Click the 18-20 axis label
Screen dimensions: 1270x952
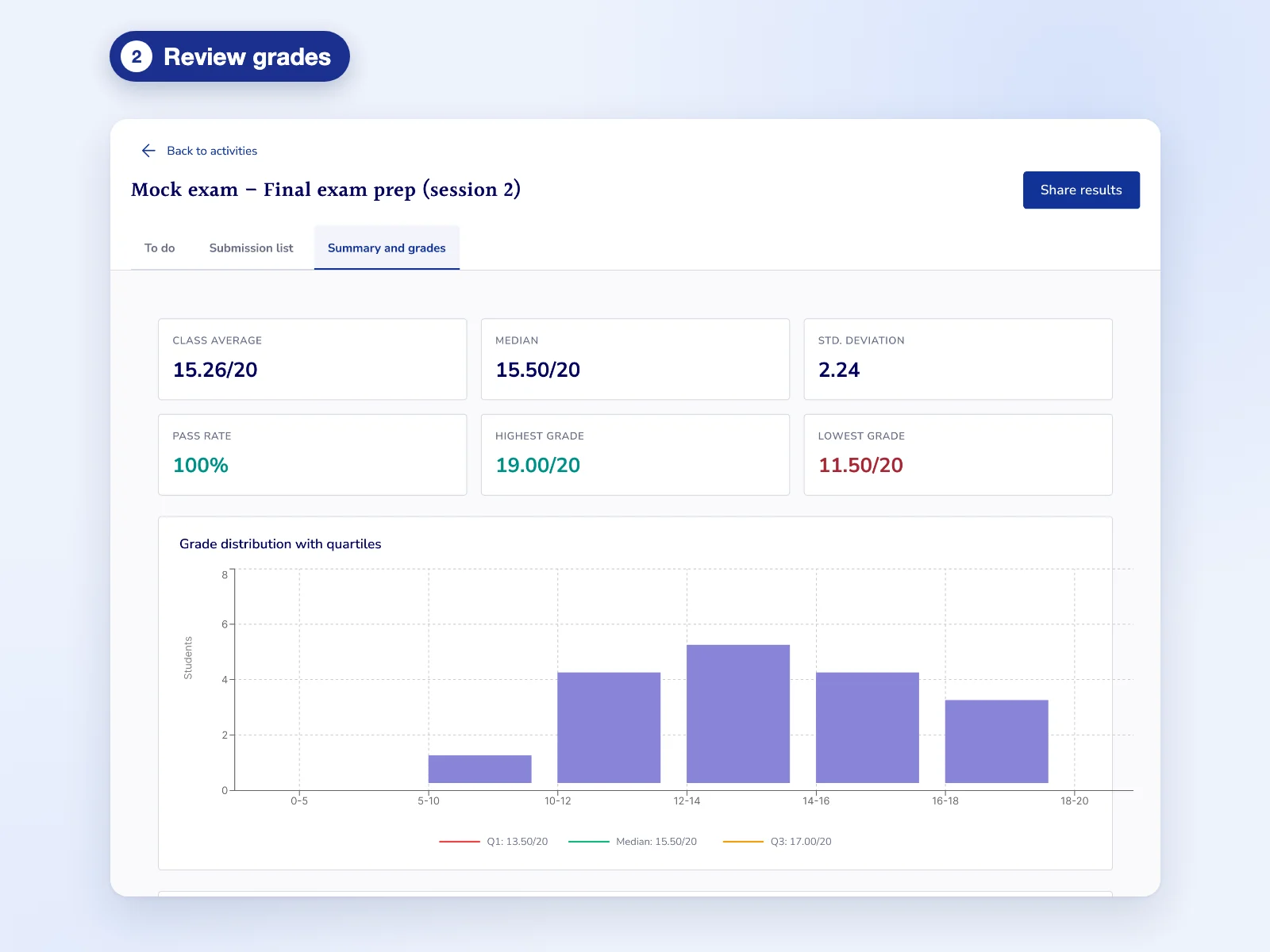tap(1075, 801)
